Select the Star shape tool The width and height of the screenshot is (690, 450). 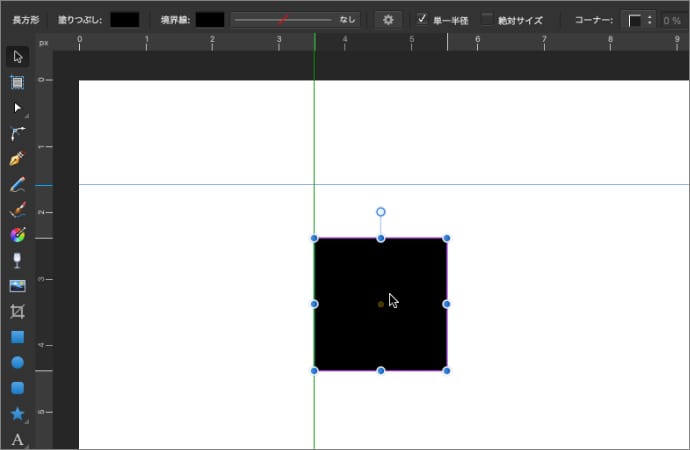click(17, 413)
